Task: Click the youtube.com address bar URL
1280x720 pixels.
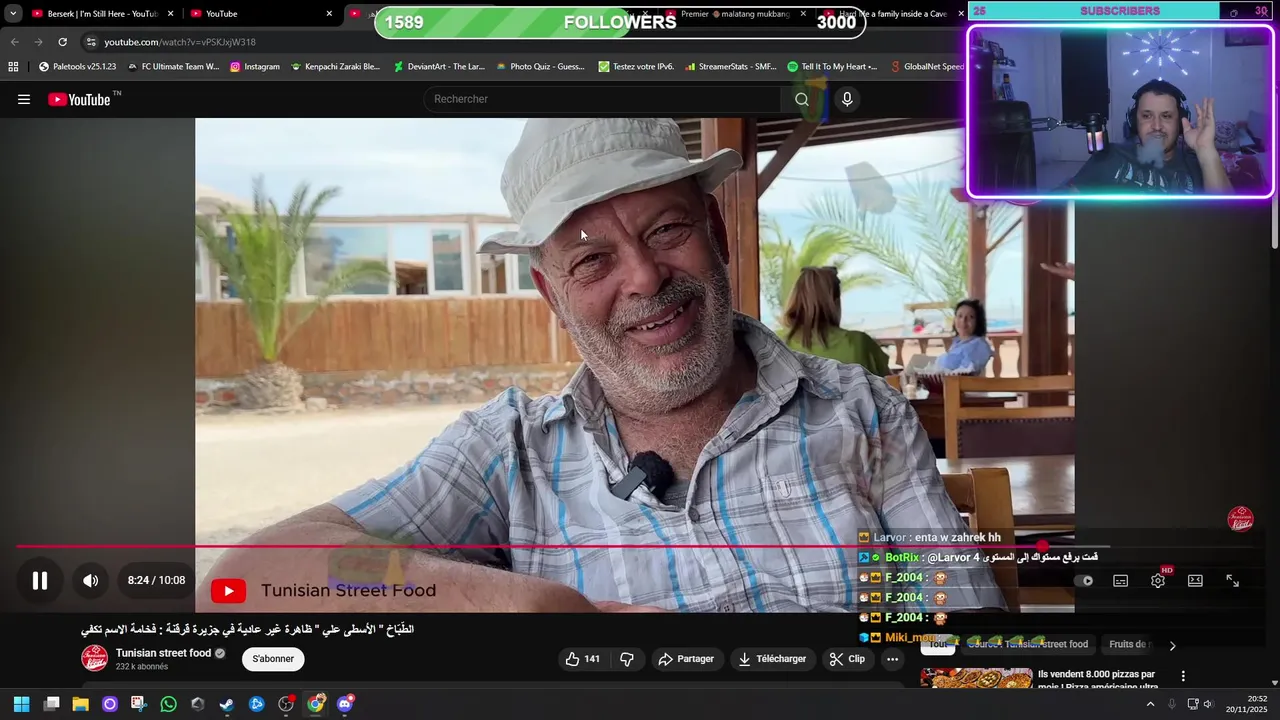Action: (180, 42)
